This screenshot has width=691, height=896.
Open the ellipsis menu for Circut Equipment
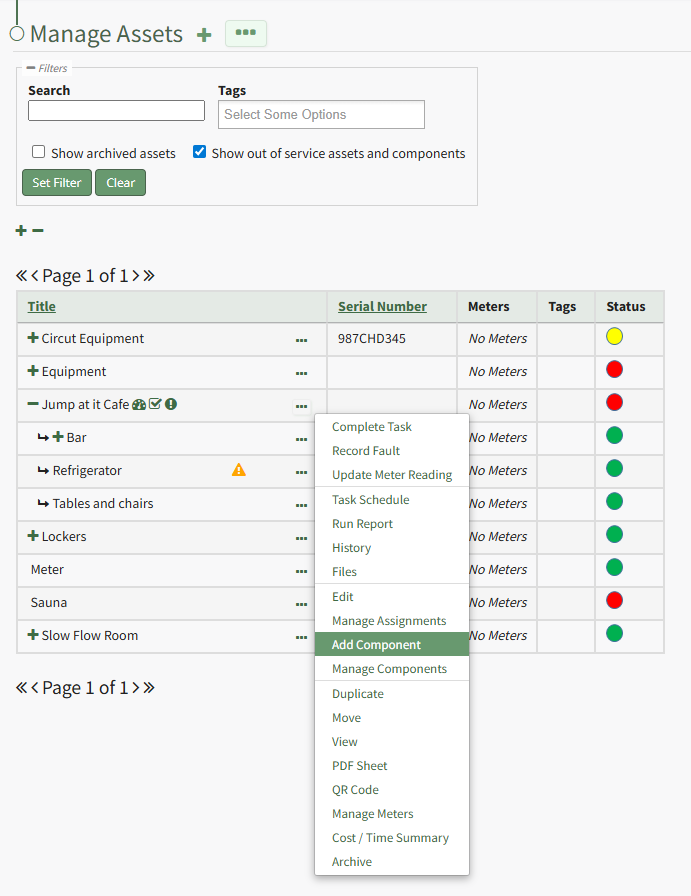point(301,340)
